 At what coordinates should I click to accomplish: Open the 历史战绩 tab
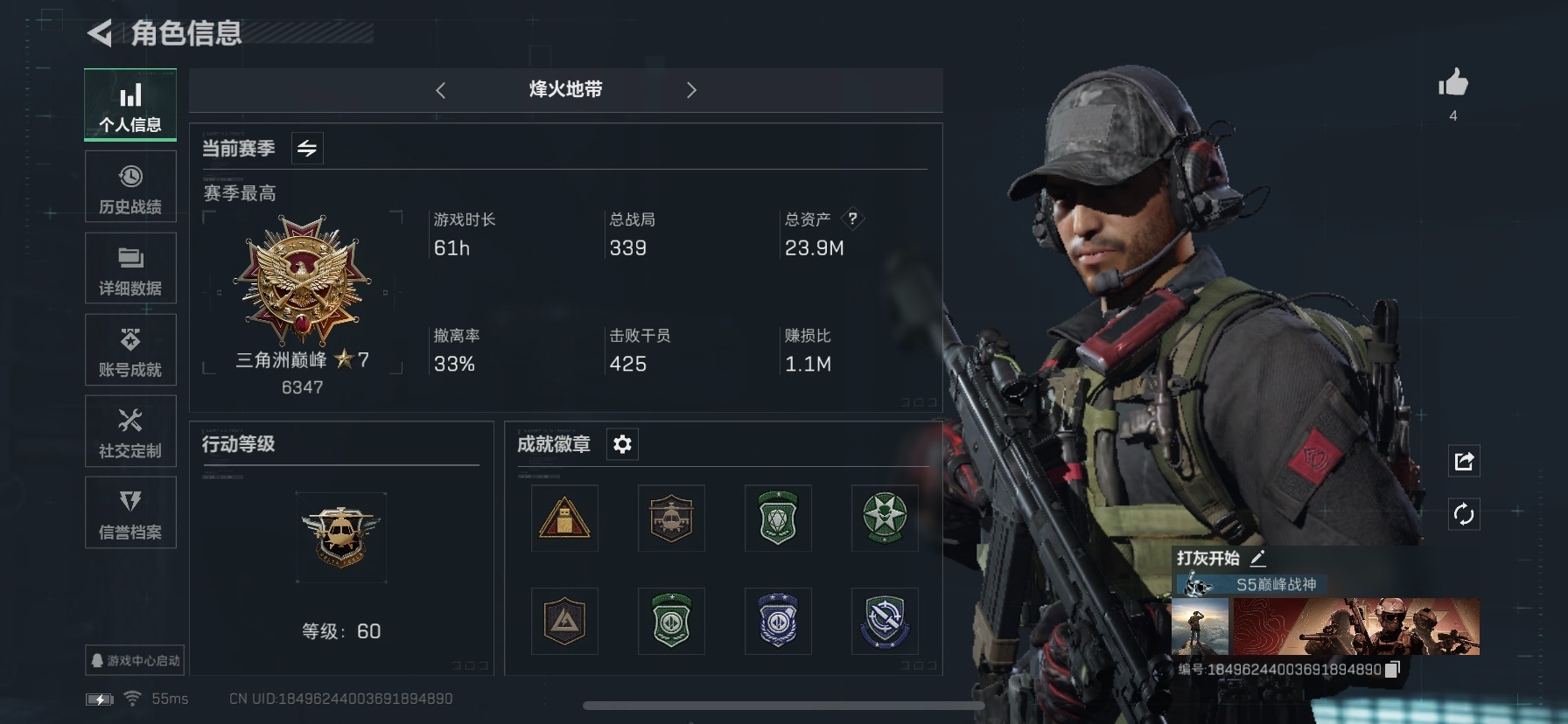point(130,187)
